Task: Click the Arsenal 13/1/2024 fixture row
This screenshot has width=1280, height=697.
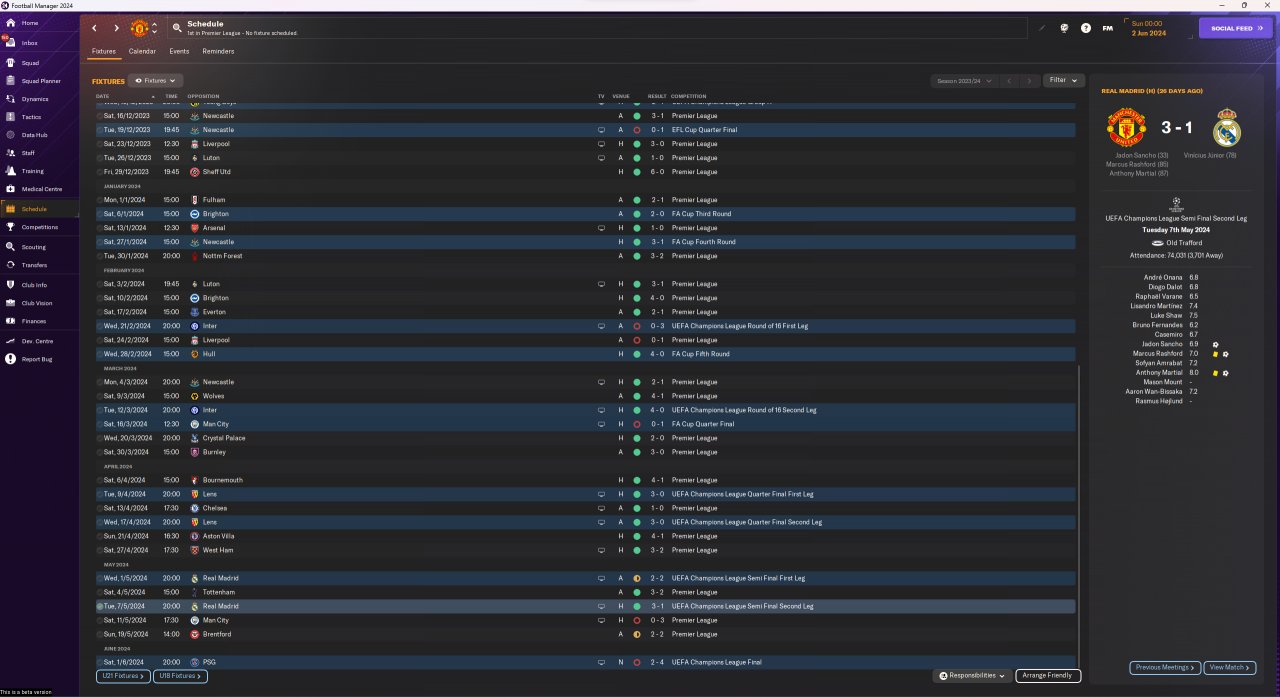Action: tap(586, 228)
